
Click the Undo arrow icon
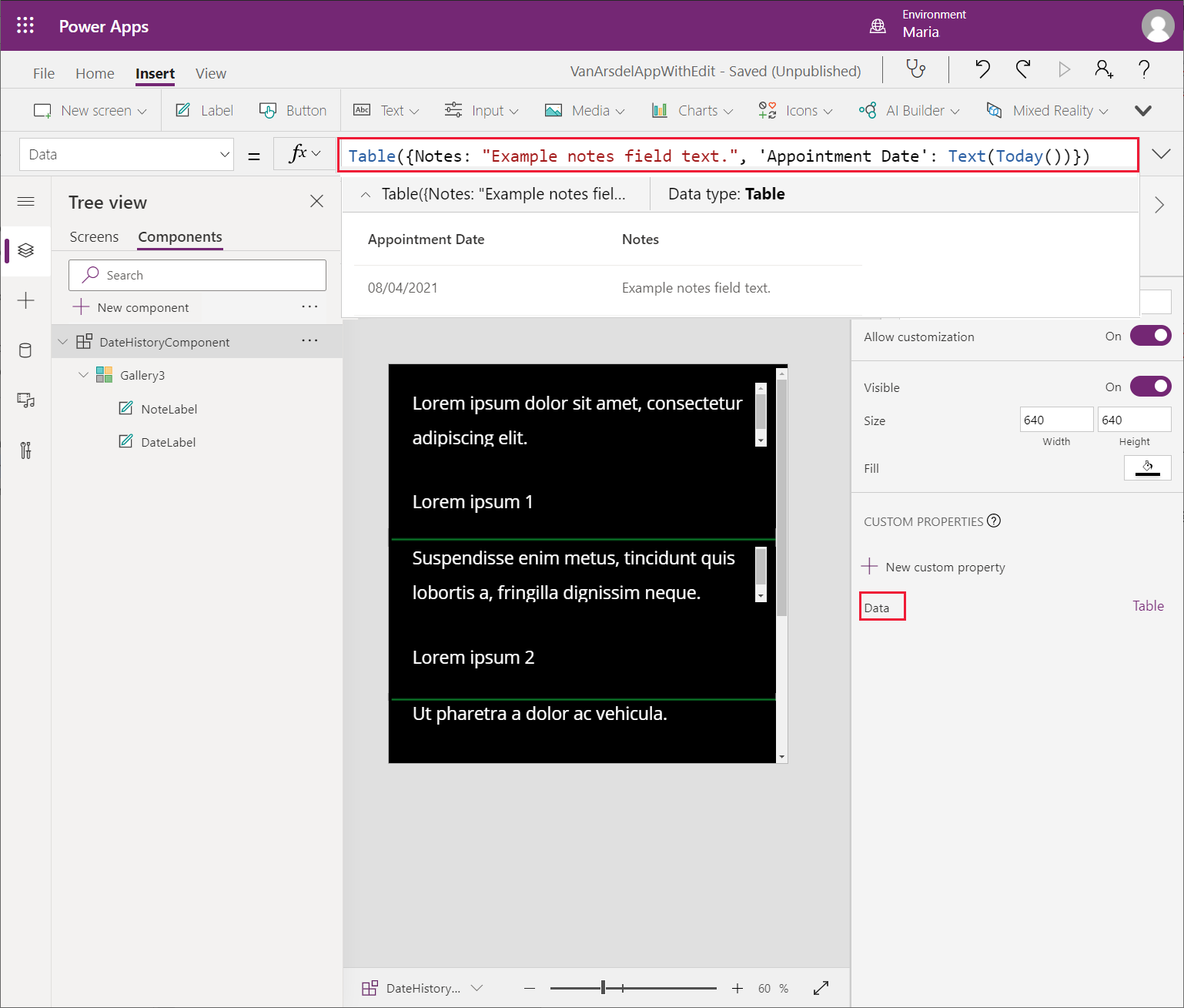point(982,69)
